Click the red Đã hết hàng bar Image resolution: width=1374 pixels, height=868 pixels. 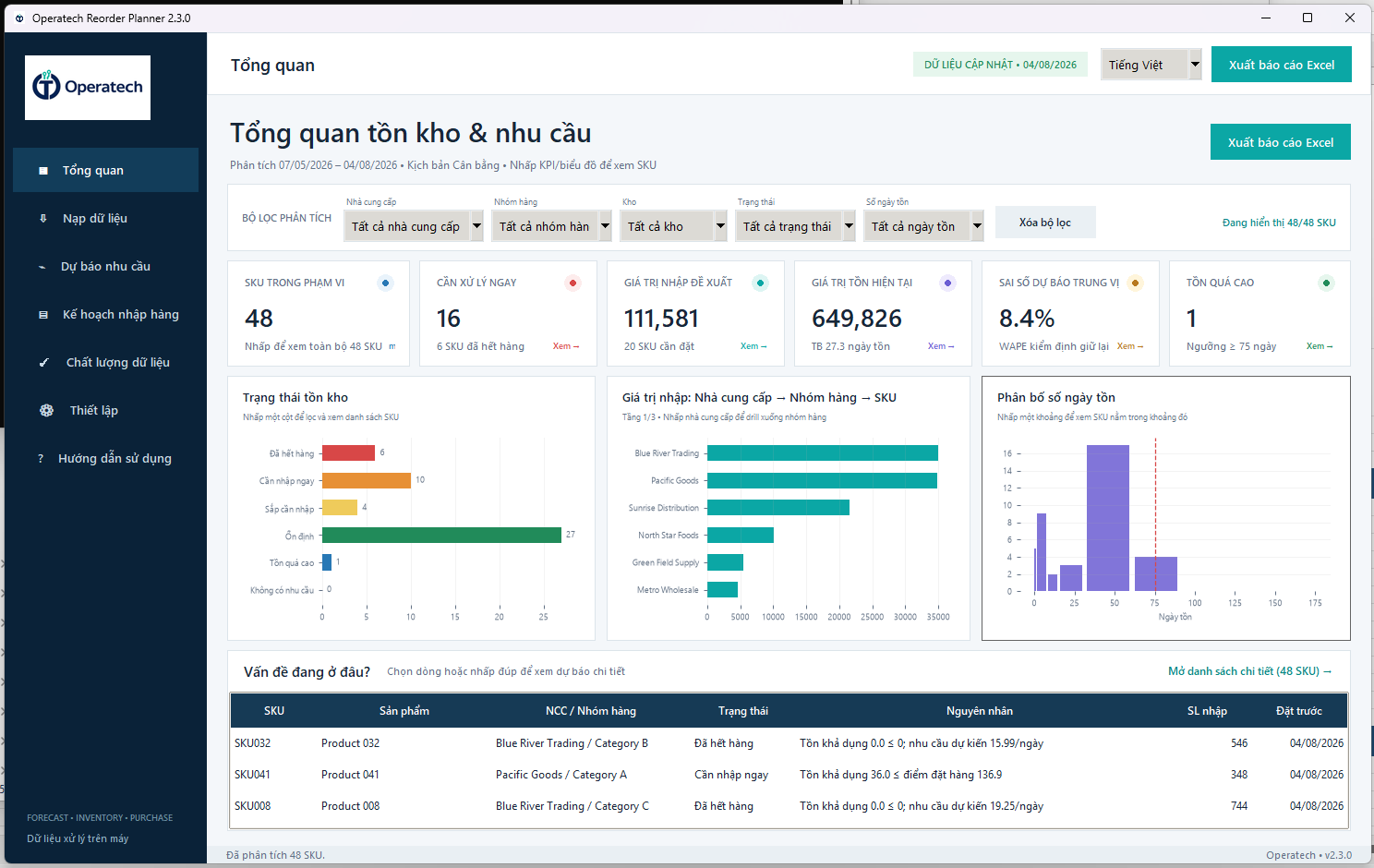348,452
